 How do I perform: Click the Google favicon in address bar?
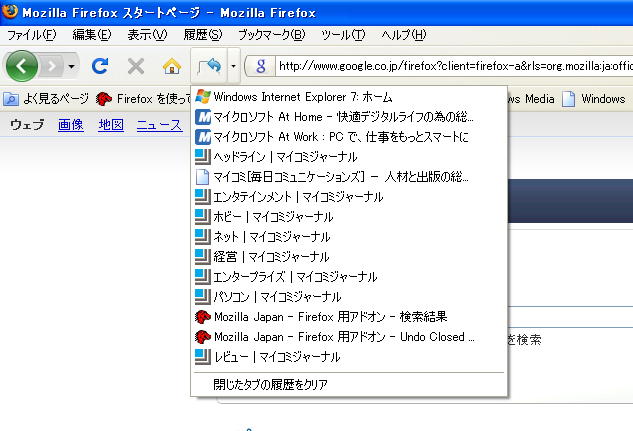coord(261,66)
